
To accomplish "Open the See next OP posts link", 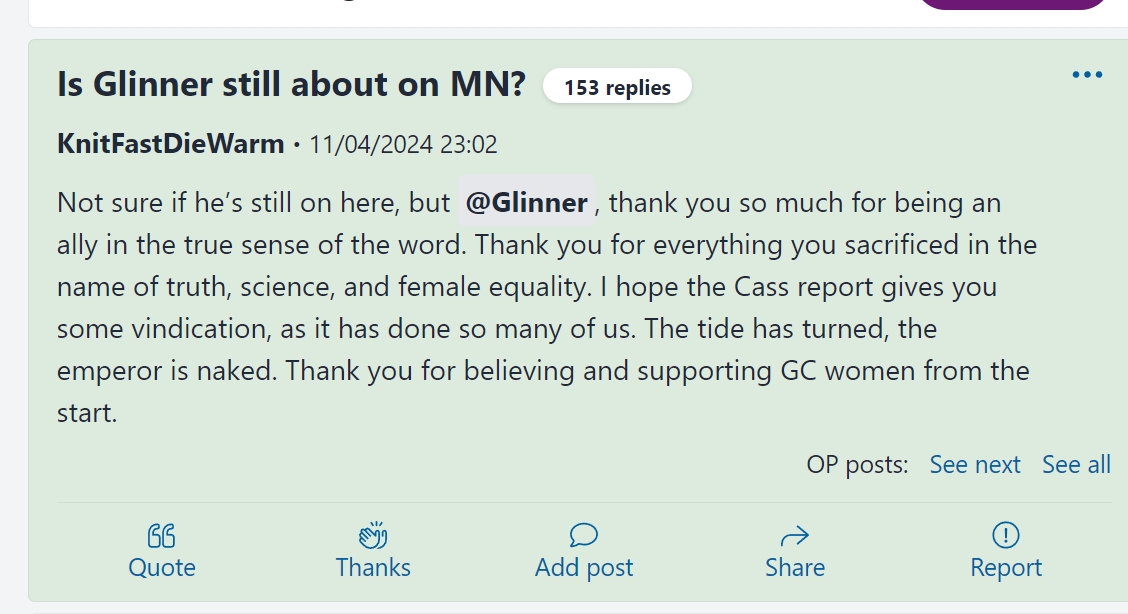I will [975, 464].
